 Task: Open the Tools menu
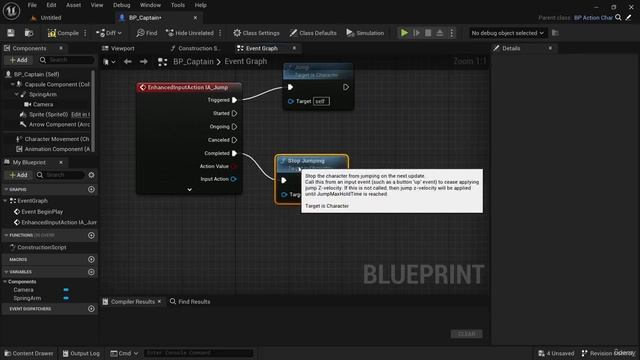point(178,5)
